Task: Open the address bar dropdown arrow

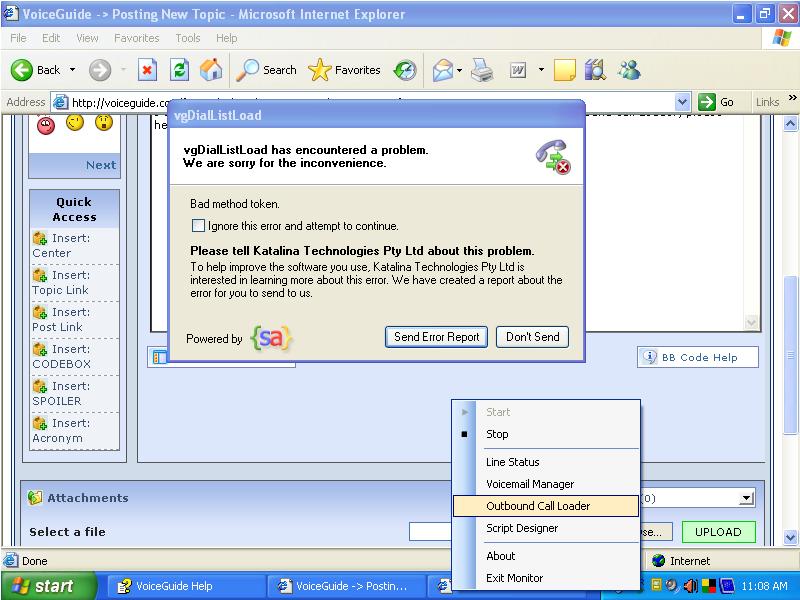Action: (x=683, y=102)
